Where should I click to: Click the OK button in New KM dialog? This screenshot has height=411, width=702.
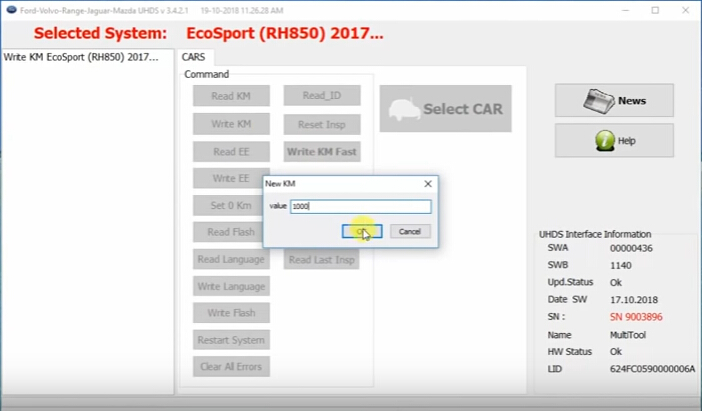(x=362, y=231)
